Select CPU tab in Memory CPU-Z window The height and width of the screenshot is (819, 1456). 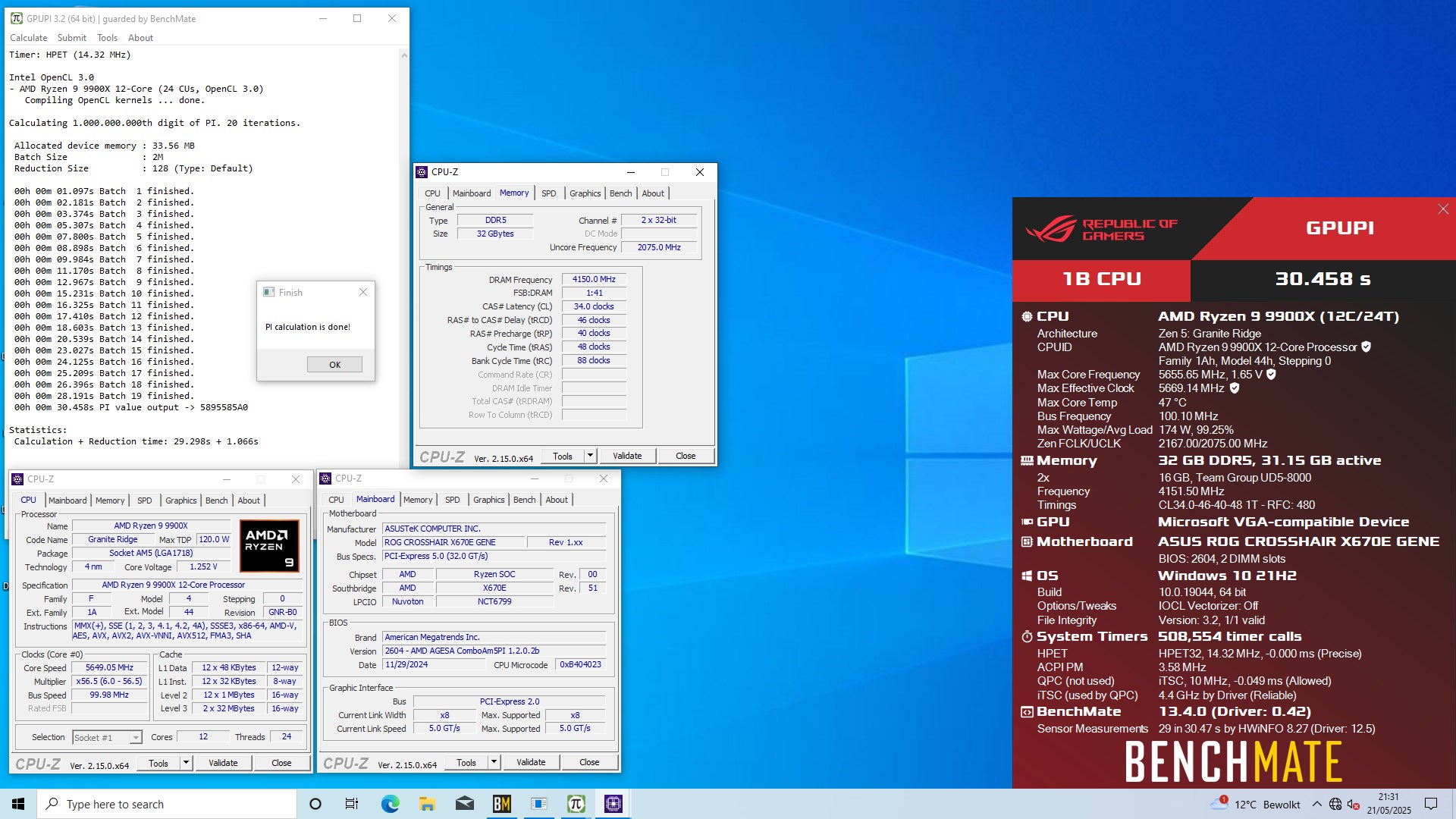(432, 193)
